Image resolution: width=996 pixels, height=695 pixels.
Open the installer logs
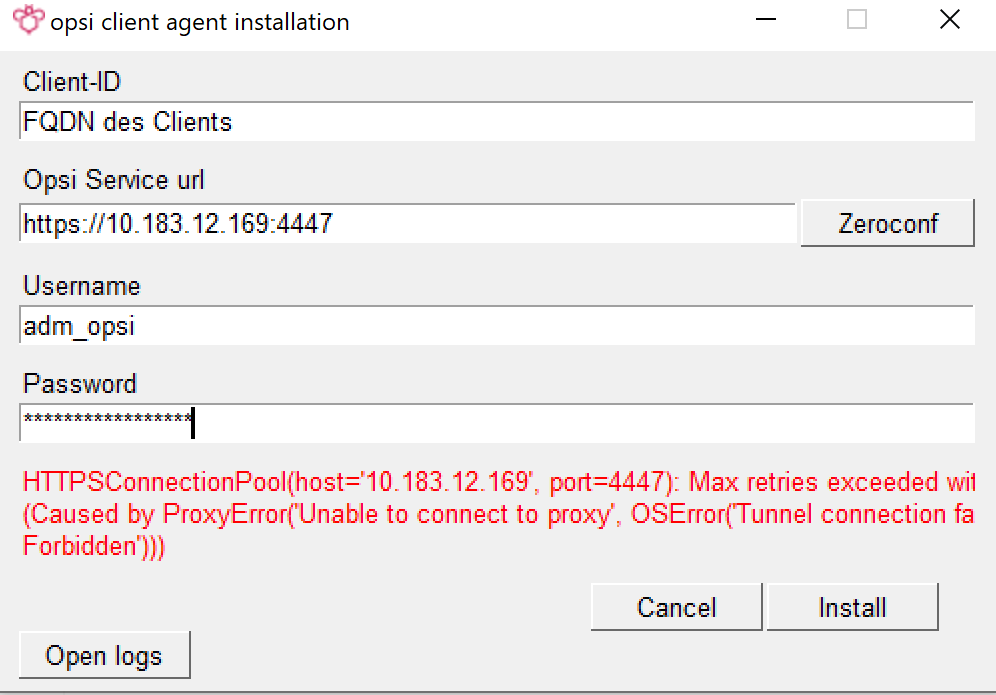pos(104,656)
